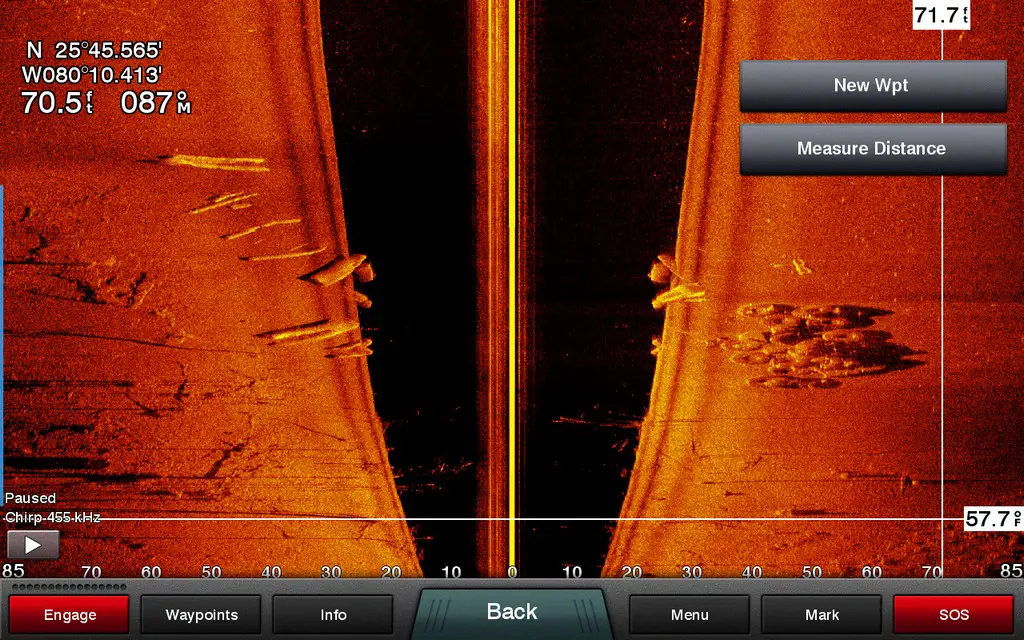Image resolution: width=1024 pixels, height=640 pixels.
Task: Open the Info page
Action: (x=333, y=615)
